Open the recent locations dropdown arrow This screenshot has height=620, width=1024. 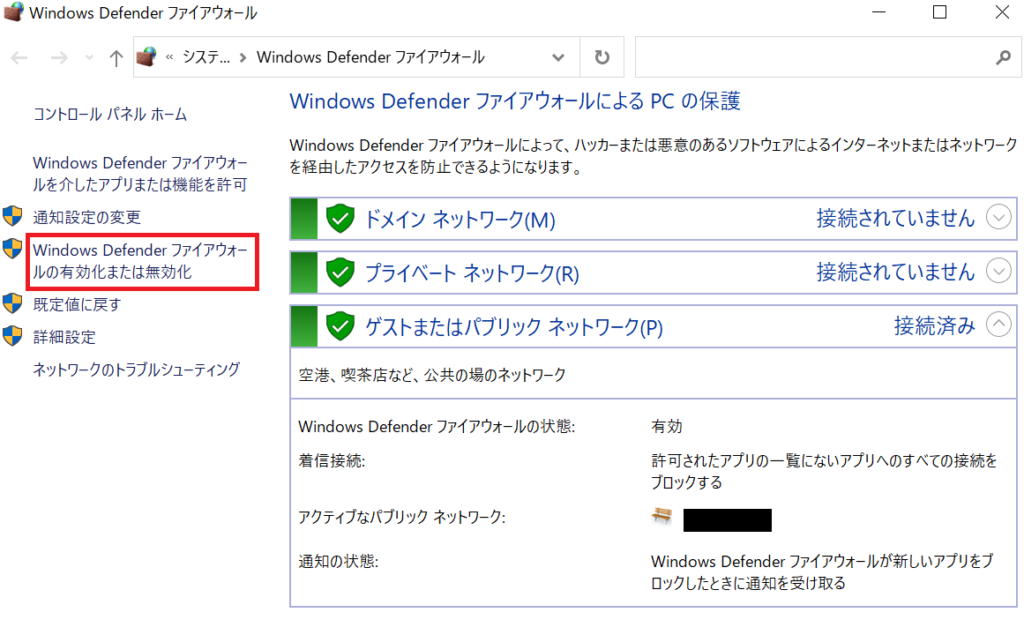coord(89,58)
